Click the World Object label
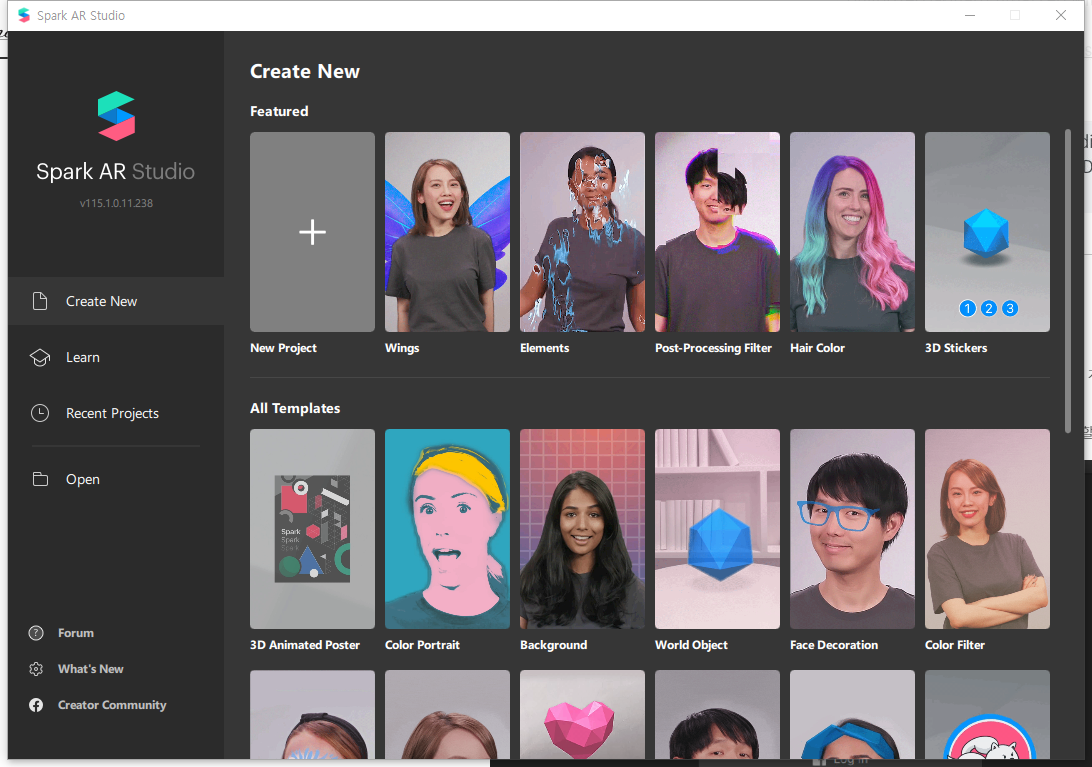This screenshot has height=767, width=1092. (691, 645)
